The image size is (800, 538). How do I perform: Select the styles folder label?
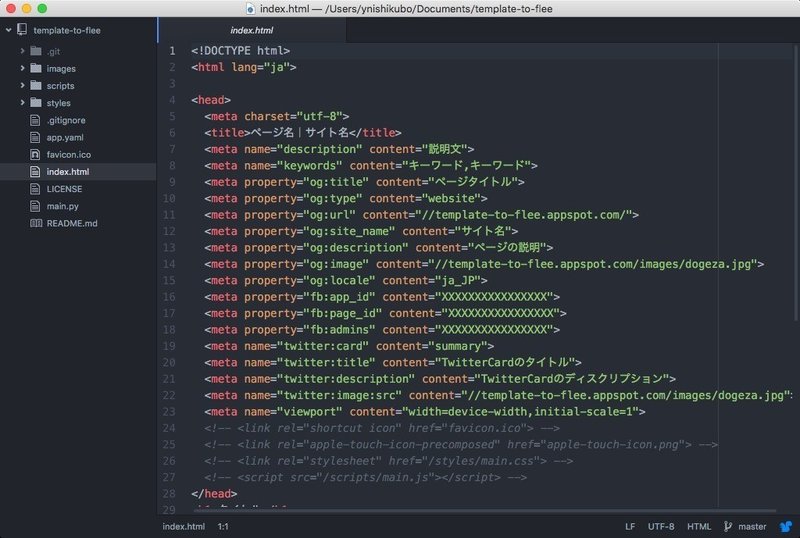[x=58, y=103]
